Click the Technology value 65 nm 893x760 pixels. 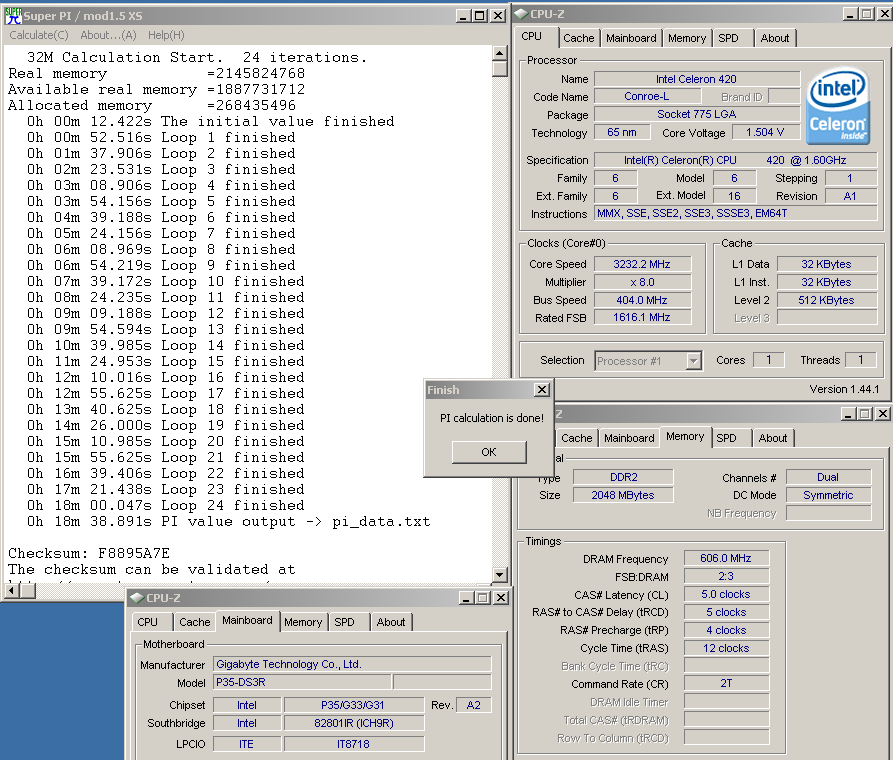622,133
